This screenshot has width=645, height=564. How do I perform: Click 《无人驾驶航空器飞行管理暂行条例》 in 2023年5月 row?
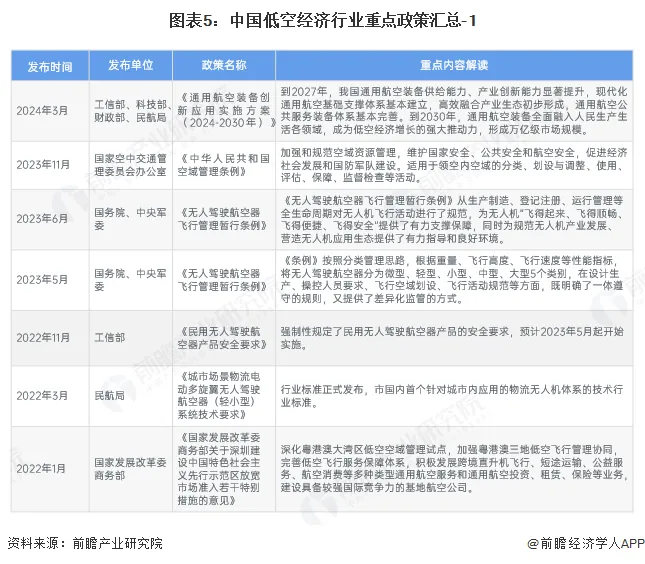point(223,280)
